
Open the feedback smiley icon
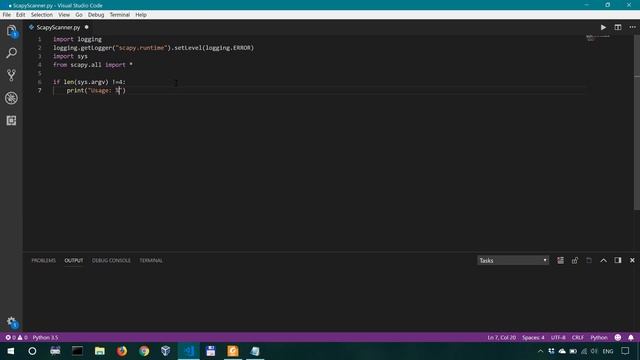click(618, 338)
